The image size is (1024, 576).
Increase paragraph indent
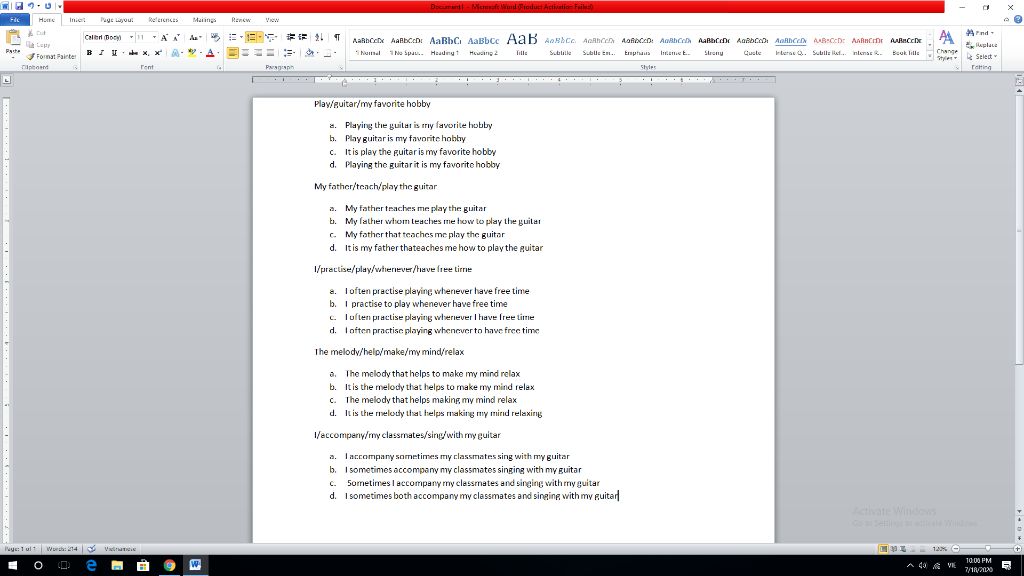302,37
